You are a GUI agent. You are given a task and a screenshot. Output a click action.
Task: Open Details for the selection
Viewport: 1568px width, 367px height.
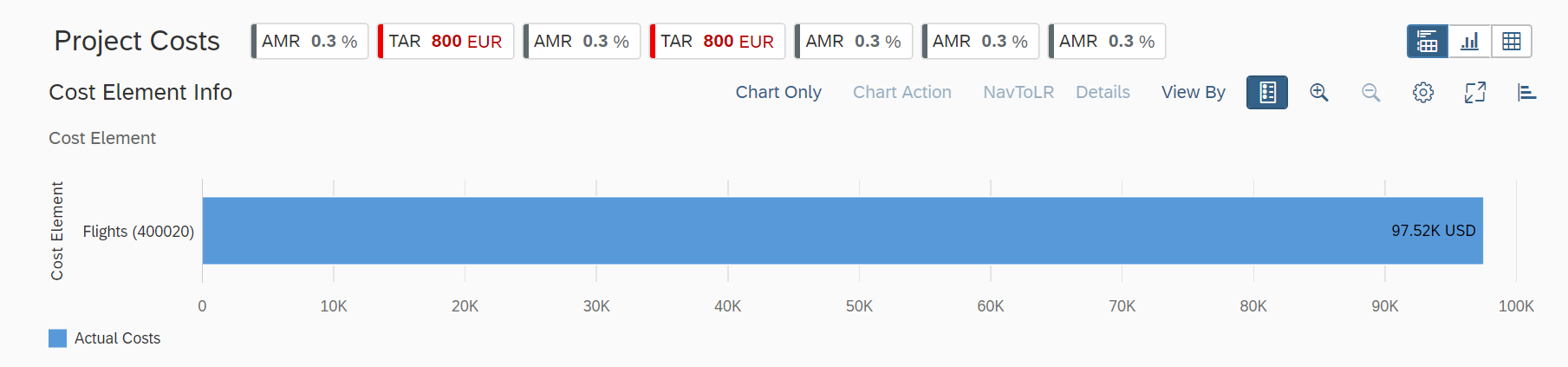pos(1103,93)
